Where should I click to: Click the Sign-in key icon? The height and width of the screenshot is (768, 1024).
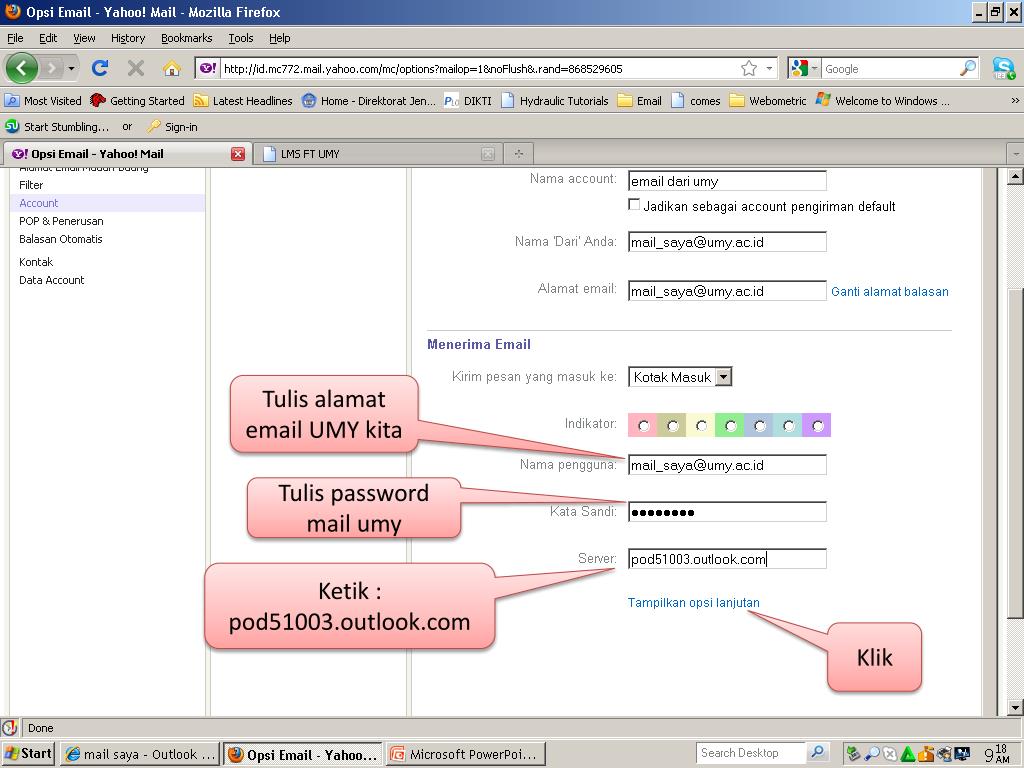point(153,126)
